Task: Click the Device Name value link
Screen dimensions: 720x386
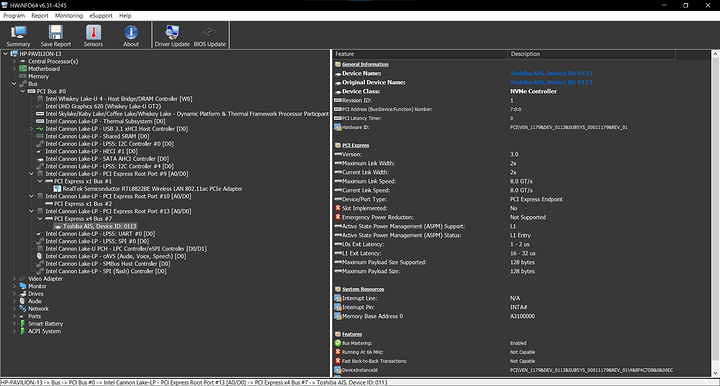Action: click(551, 73)
